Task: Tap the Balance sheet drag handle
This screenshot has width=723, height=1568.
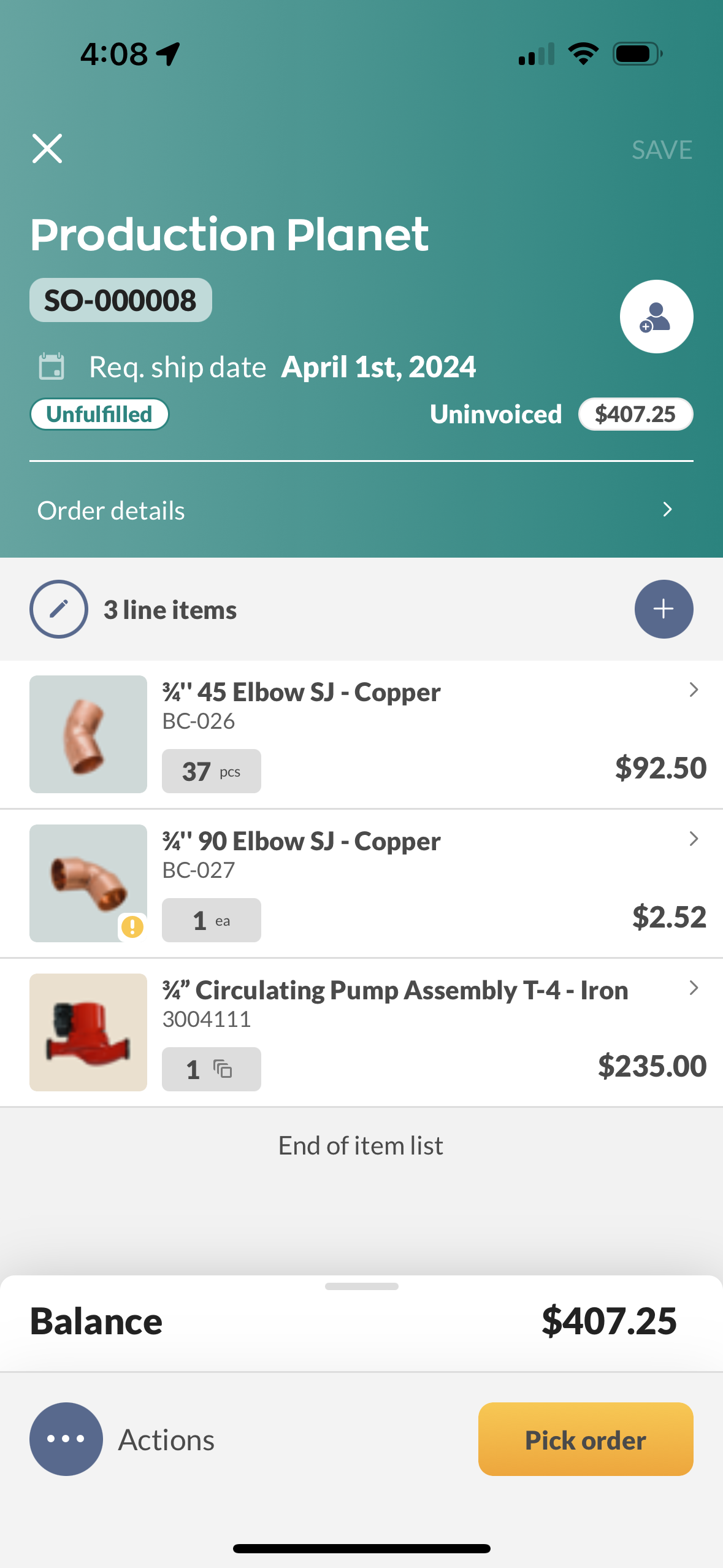Action: tap(362, 1286)
